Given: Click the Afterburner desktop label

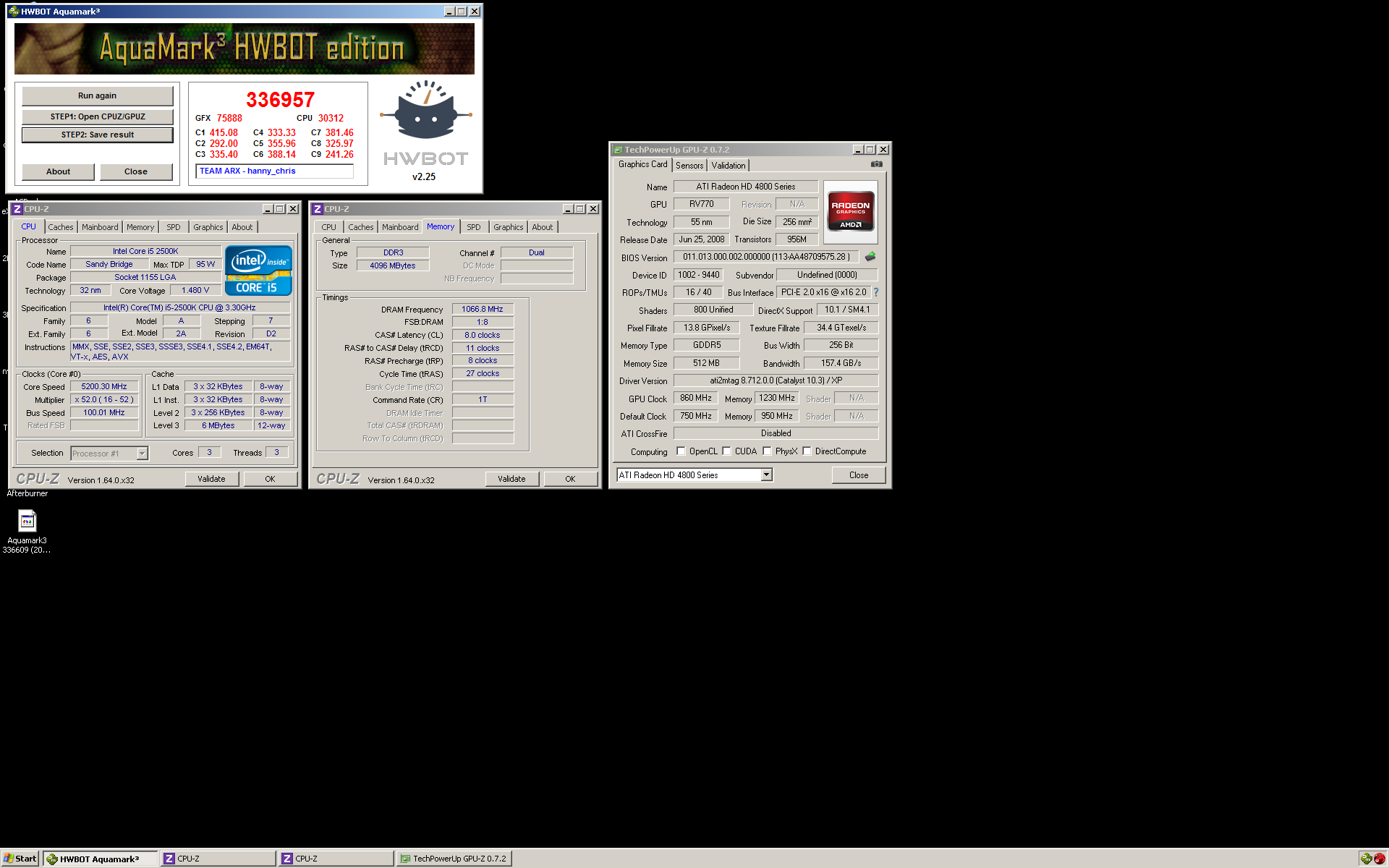Looking at the screenshot, I should pos(27,494).
